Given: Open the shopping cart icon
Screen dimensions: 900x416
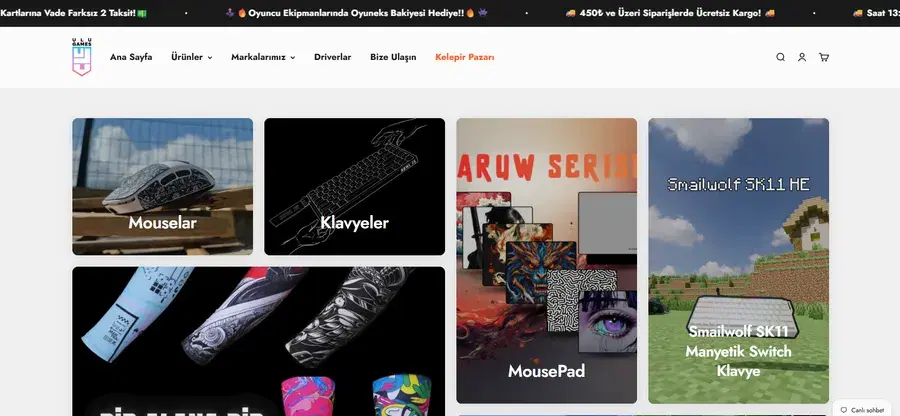Looking at the screenshot, I should [824, 57].
